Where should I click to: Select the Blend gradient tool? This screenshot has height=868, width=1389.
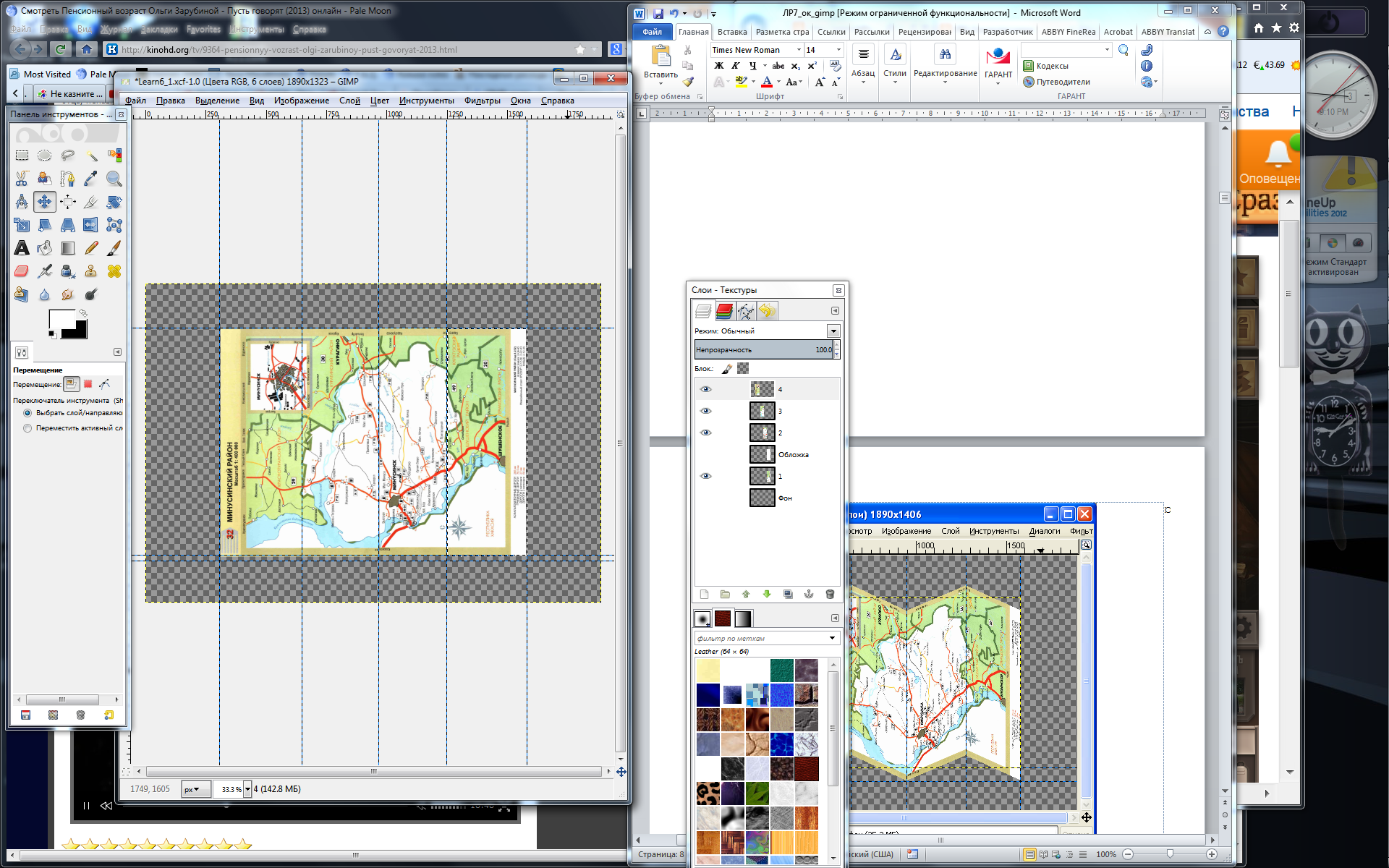point(68,248)
